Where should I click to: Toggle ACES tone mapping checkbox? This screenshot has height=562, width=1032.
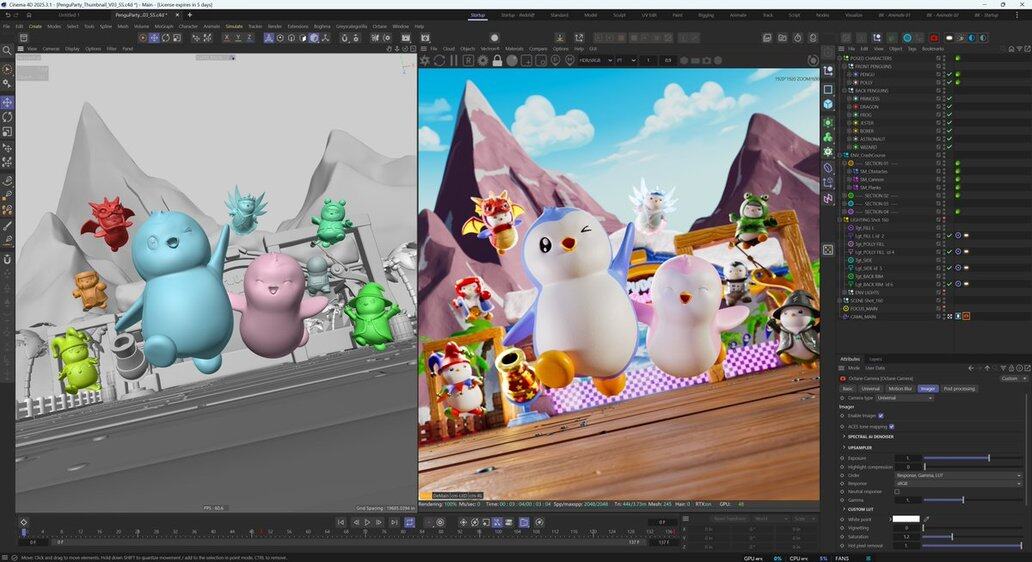click(892, 426)
